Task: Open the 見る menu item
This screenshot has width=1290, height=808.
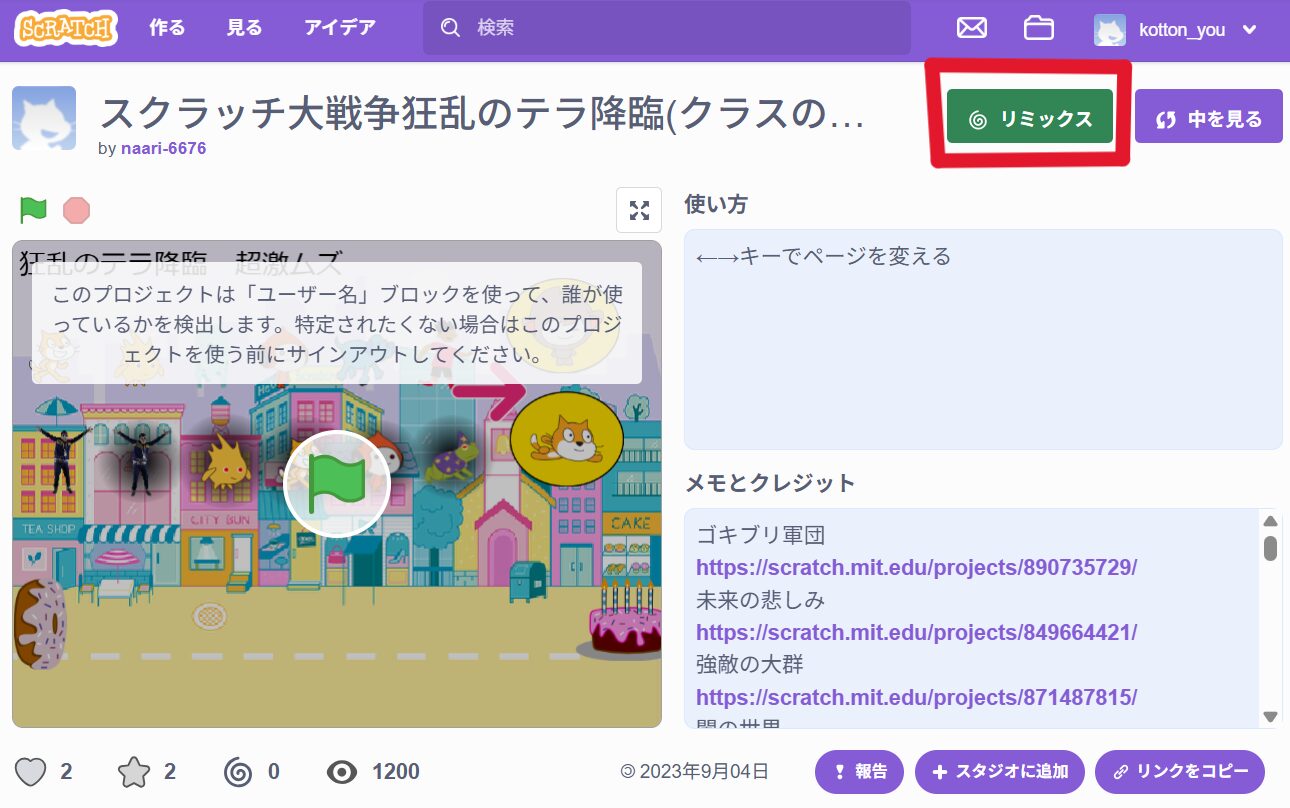Action: tap(244, 28)
